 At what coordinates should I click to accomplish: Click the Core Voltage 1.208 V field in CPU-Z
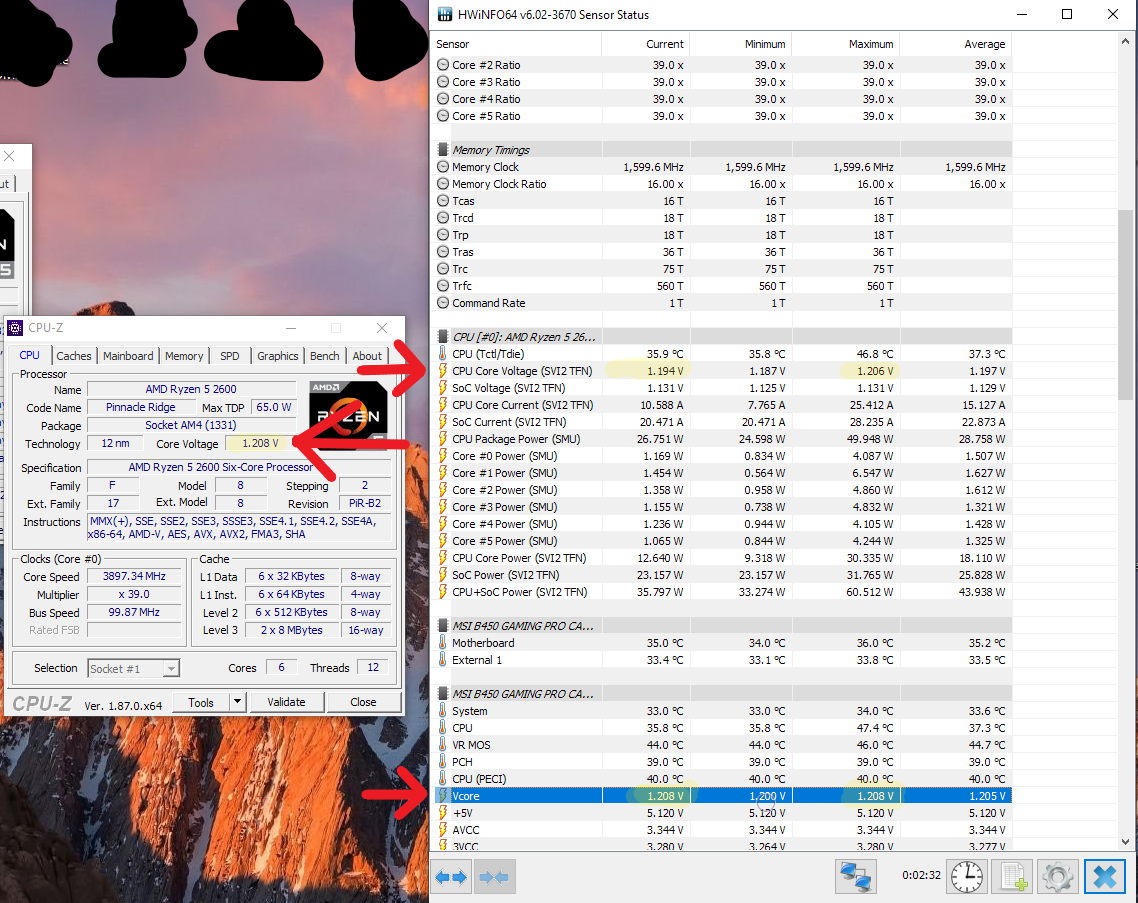[x=260, y=443]
